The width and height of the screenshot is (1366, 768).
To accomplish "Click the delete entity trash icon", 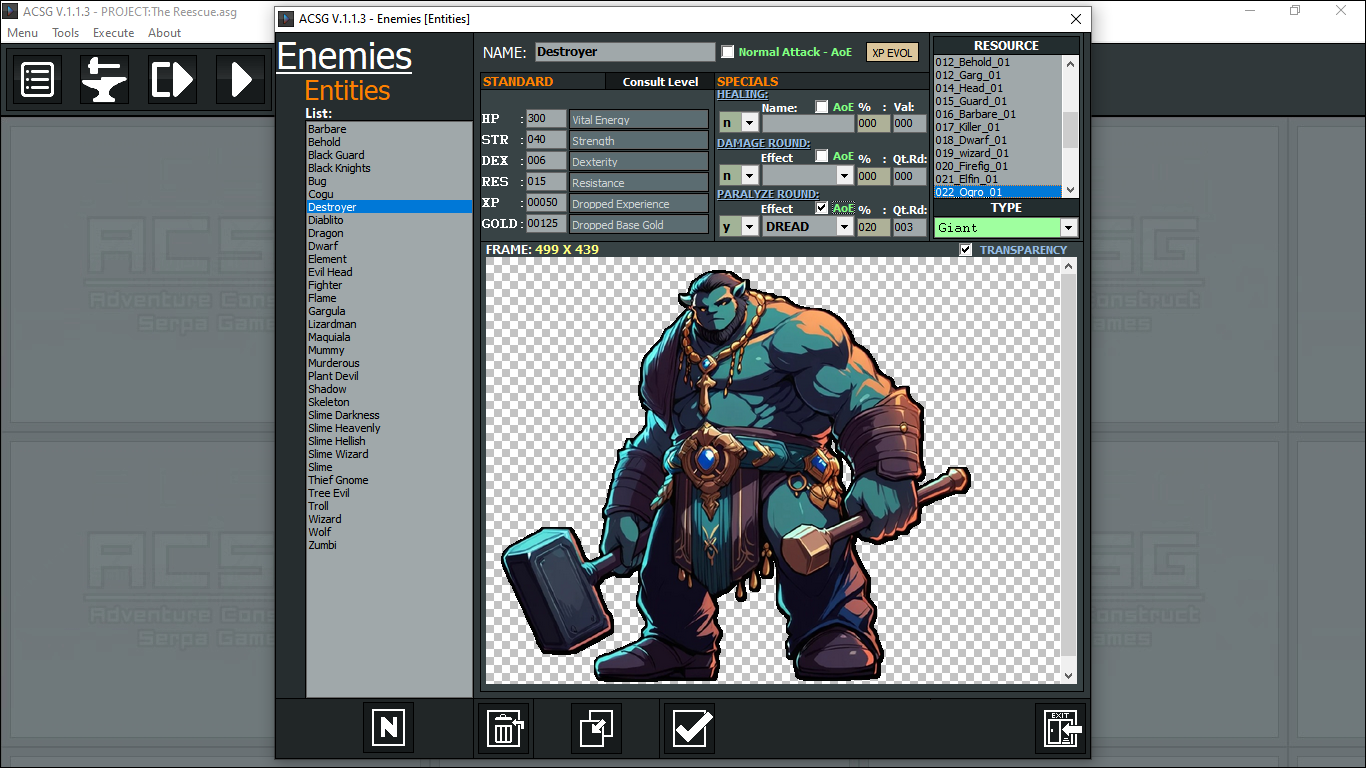I will point(503,728).
